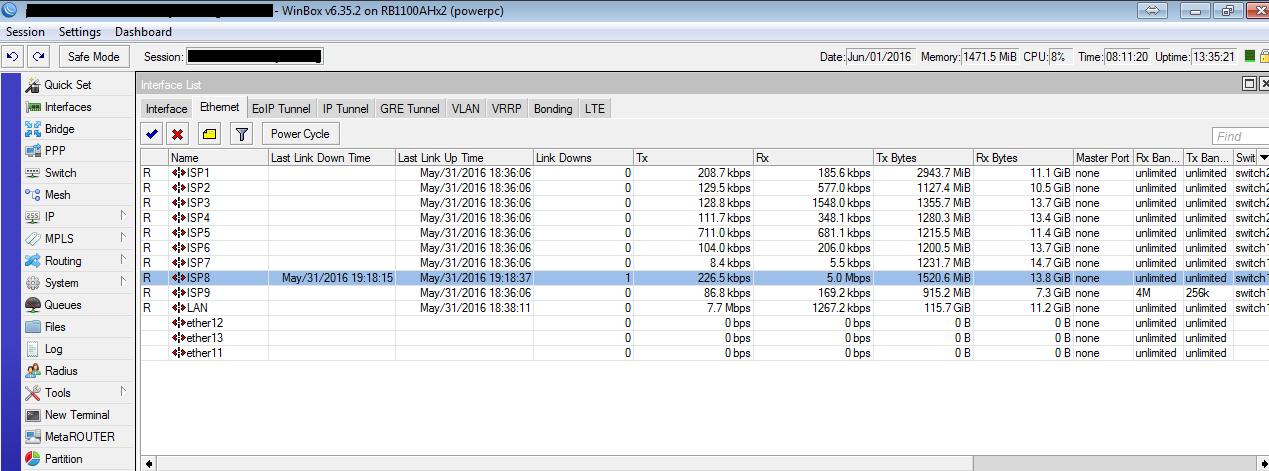
Task: Open the Mesh section
Action: pos(57,195)
